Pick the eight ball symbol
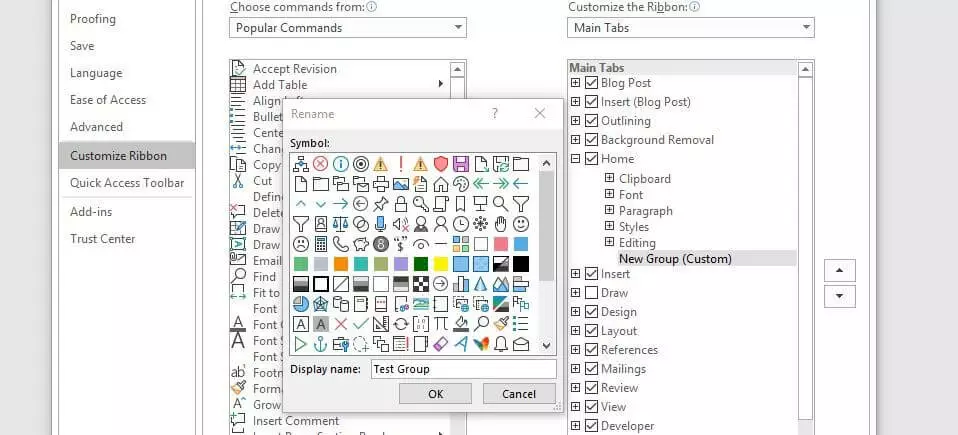 coord(381,244)
